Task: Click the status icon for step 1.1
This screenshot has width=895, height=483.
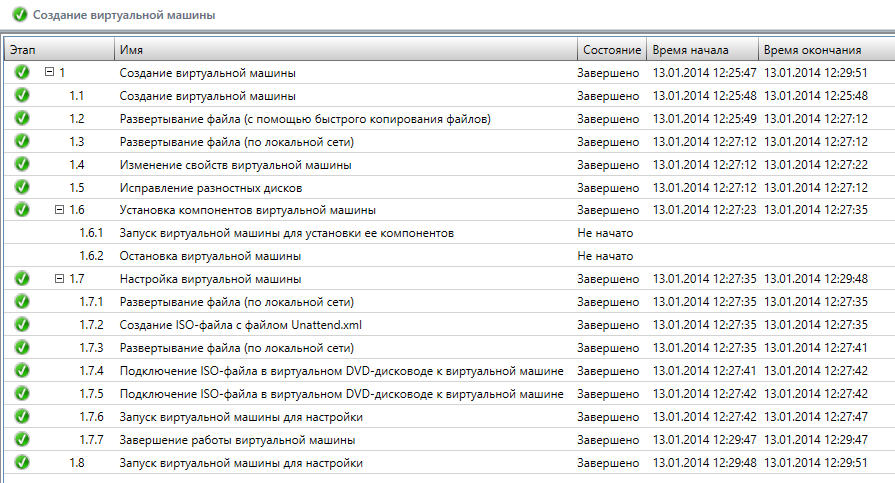Action: tap(22, 96)
